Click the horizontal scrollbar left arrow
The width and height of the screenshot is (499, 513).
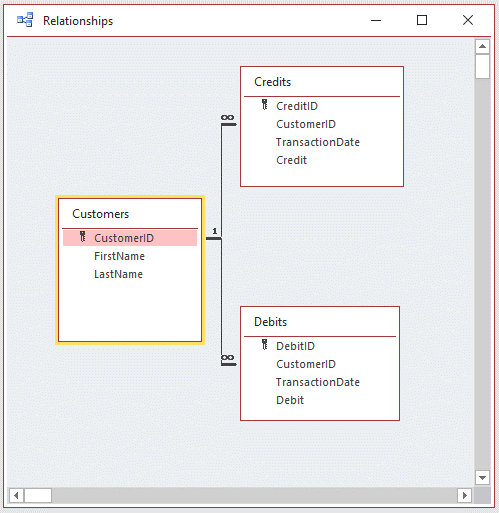(x=16, y=495)
